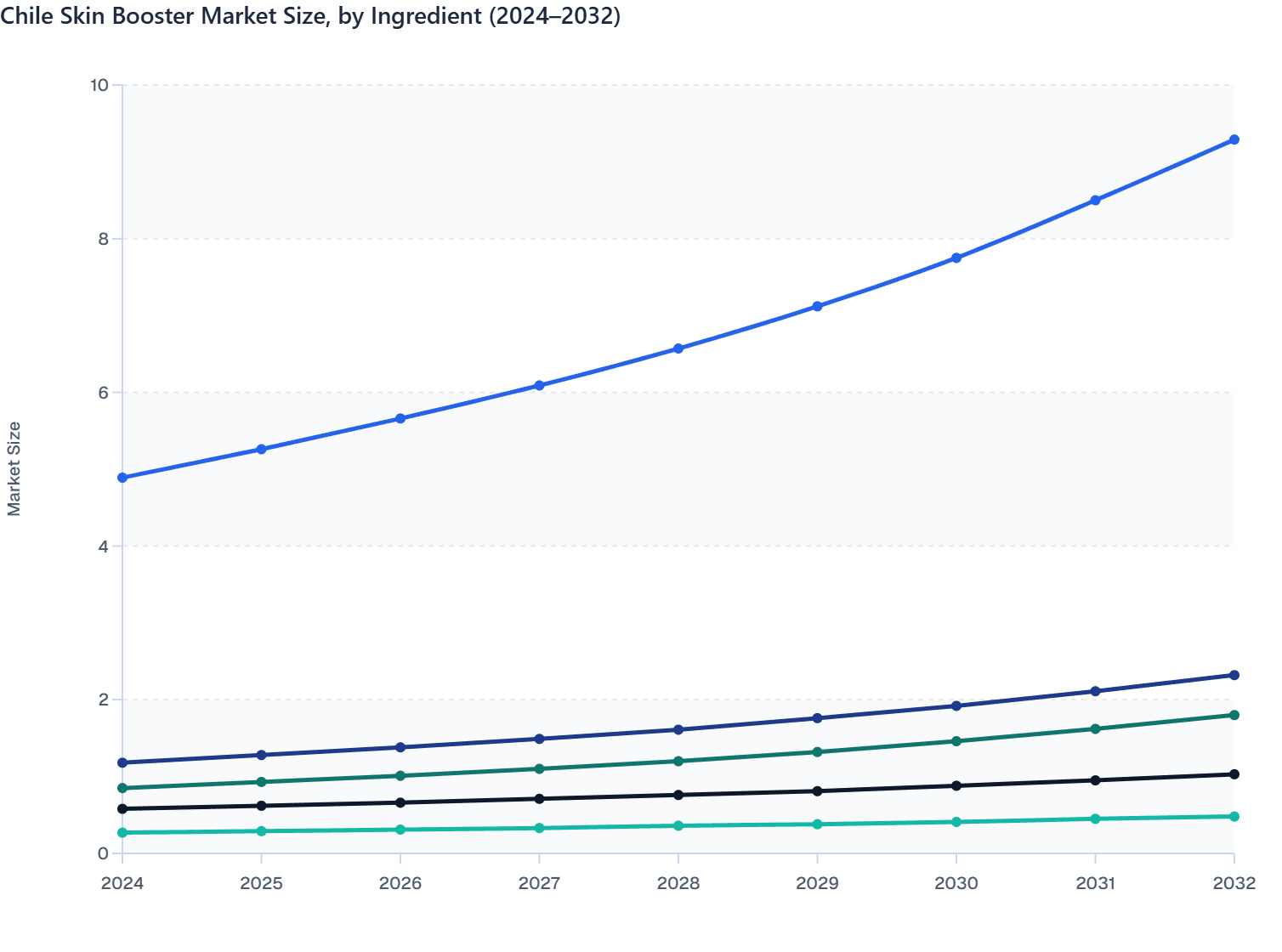Click the 2028 marker on the top blue line
This screenshot has width=1282, height=952.
coord(678,348)
